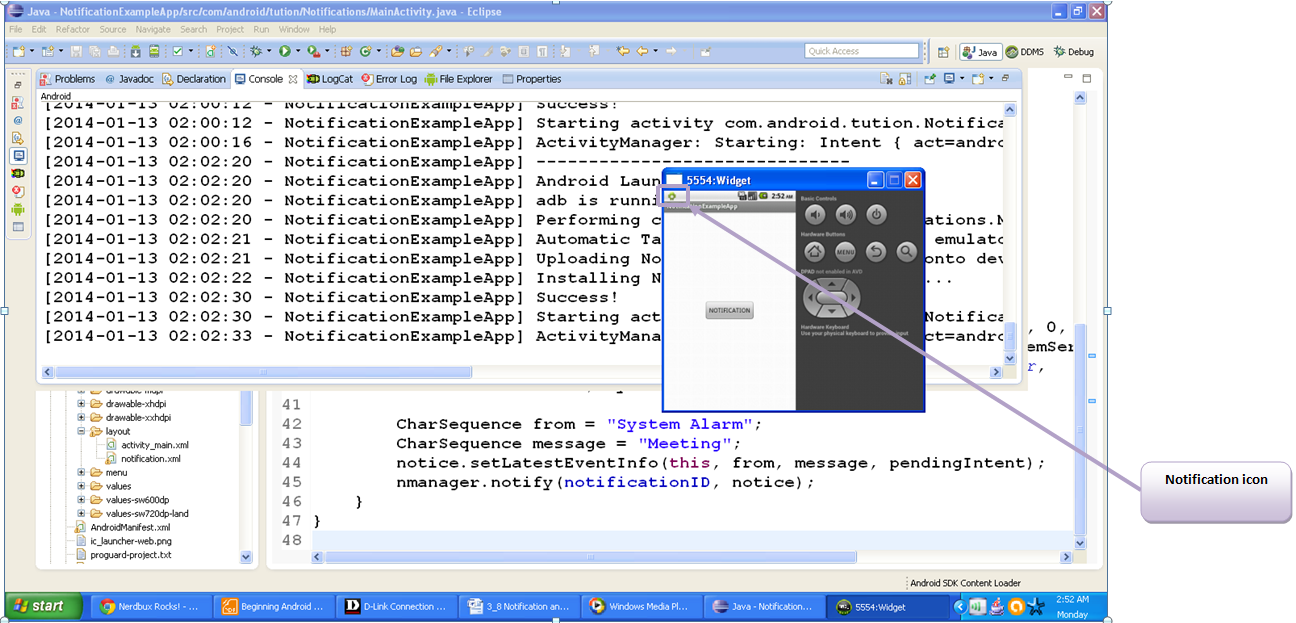1296x623 pixels.
Task: Switch to the Properties tab
Action: point(532,79)
